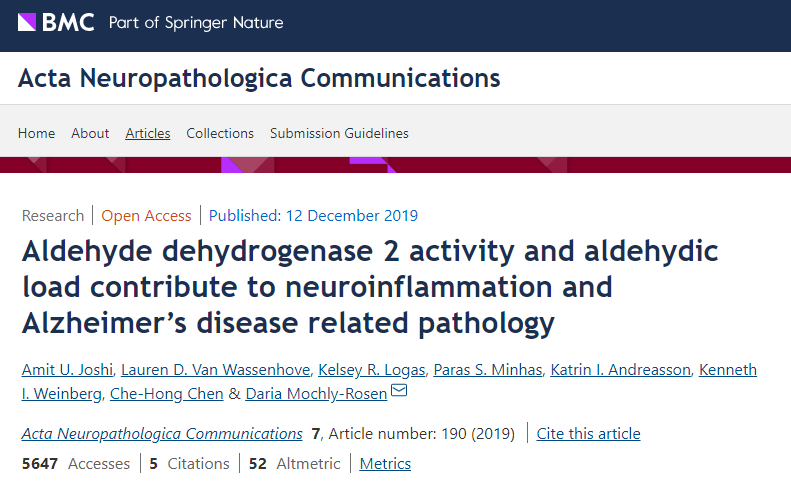Click author Amit U. Joshi
791x487 pixels.
[x=63, y=370]
